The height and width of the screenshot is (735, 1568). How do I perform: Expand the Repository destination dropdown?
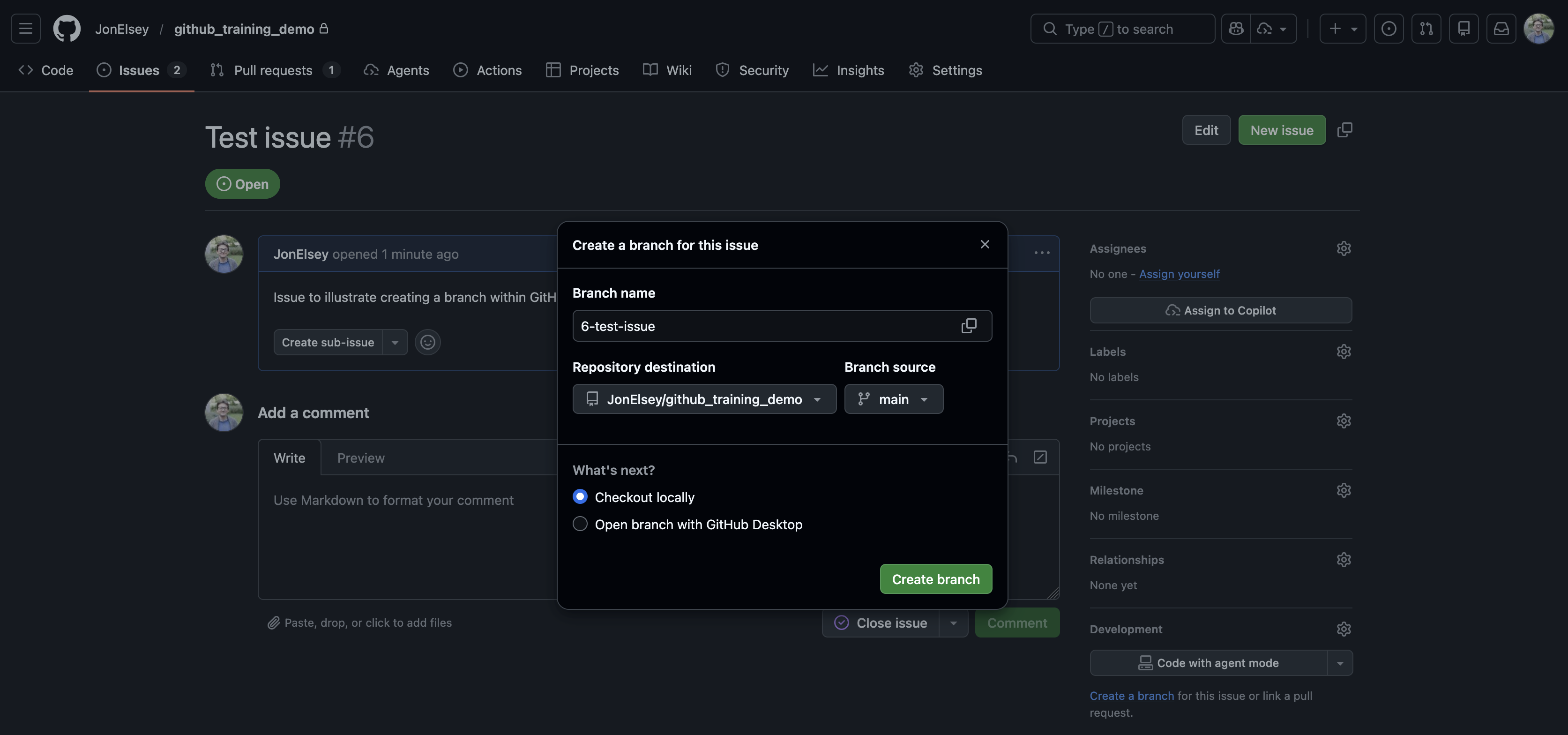(x=704, y=399)
